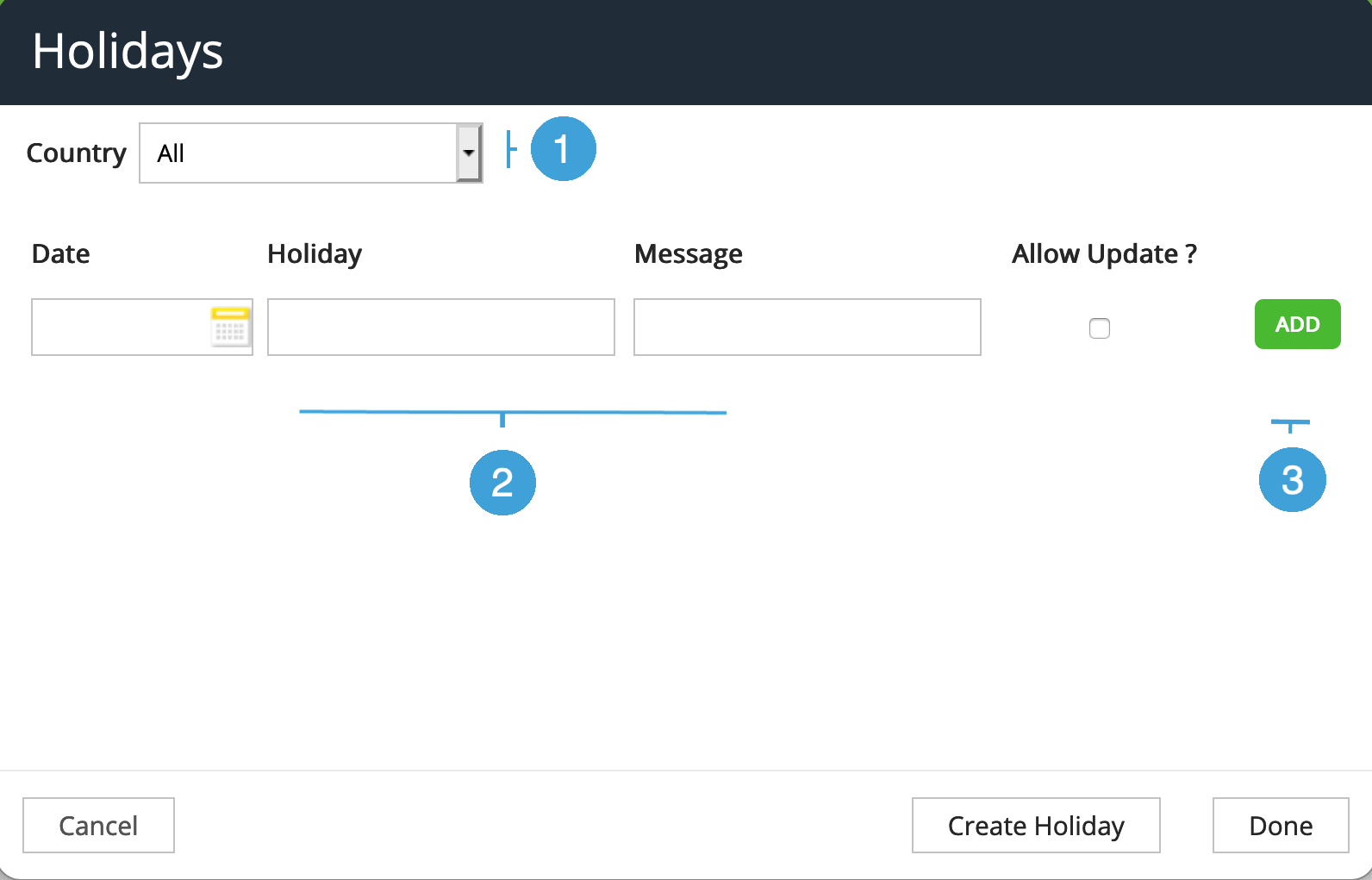Confirm with the Done button
Image resolution: width=1372 pixels, height=880 pixels.
pos(1281,826)
